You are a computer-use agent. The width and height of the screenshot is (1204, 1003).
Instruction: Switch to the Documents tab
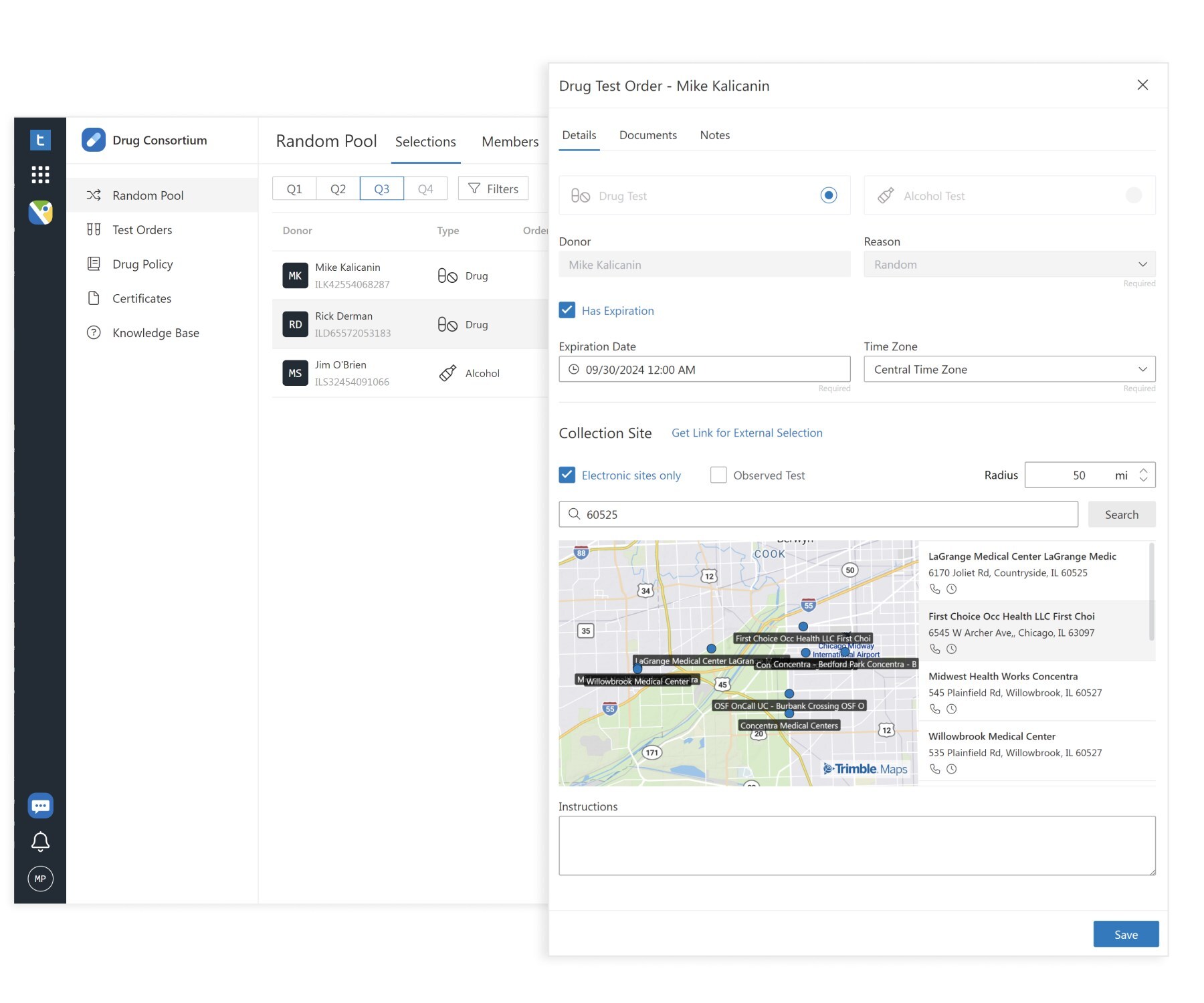(x=647, y=135)
